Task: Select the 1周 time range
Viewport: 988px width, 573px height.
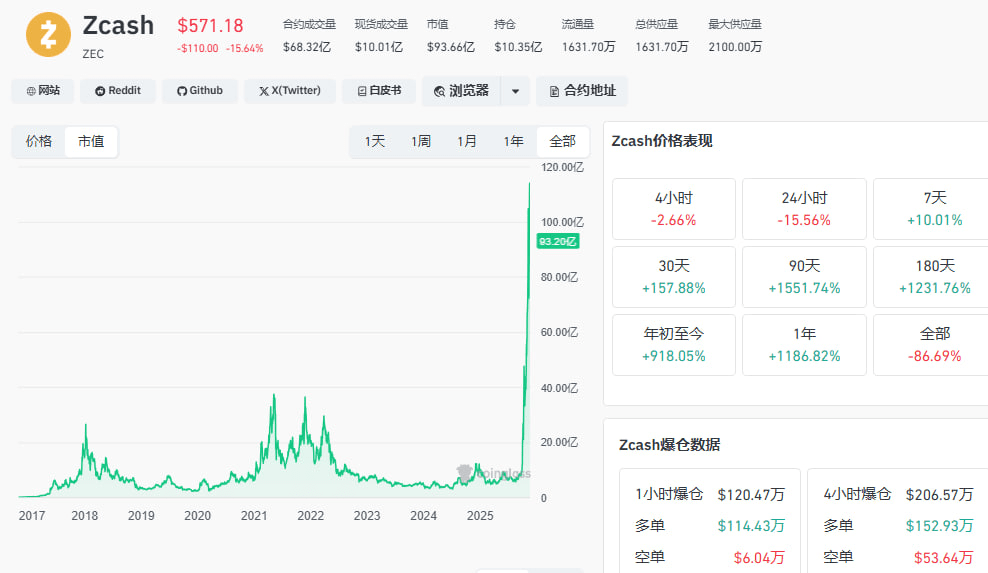Action: pyautogui.click(x=421, y=141)
